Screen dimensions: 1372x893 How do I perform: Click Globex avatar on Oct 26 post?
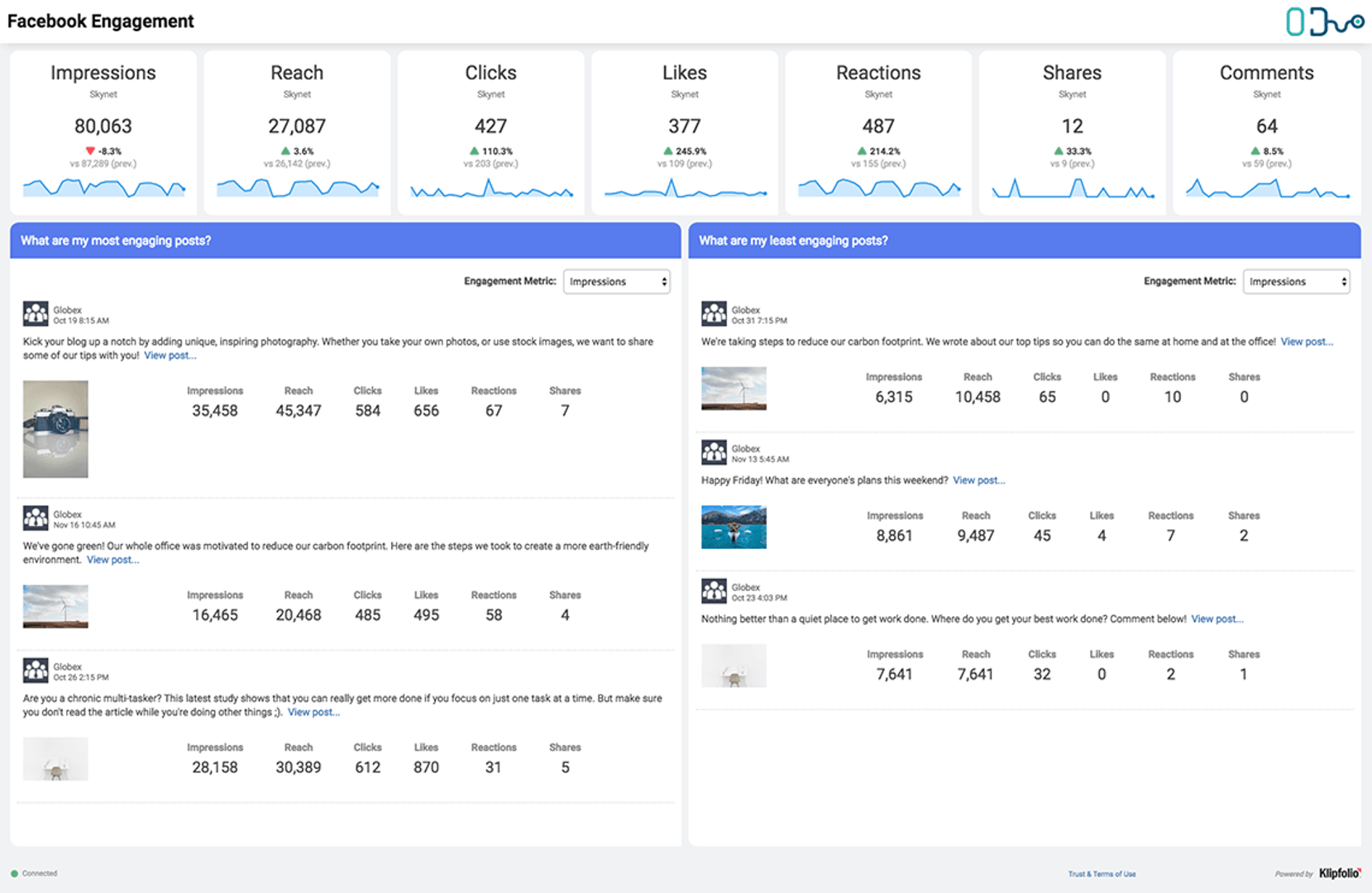coord(36,671)
